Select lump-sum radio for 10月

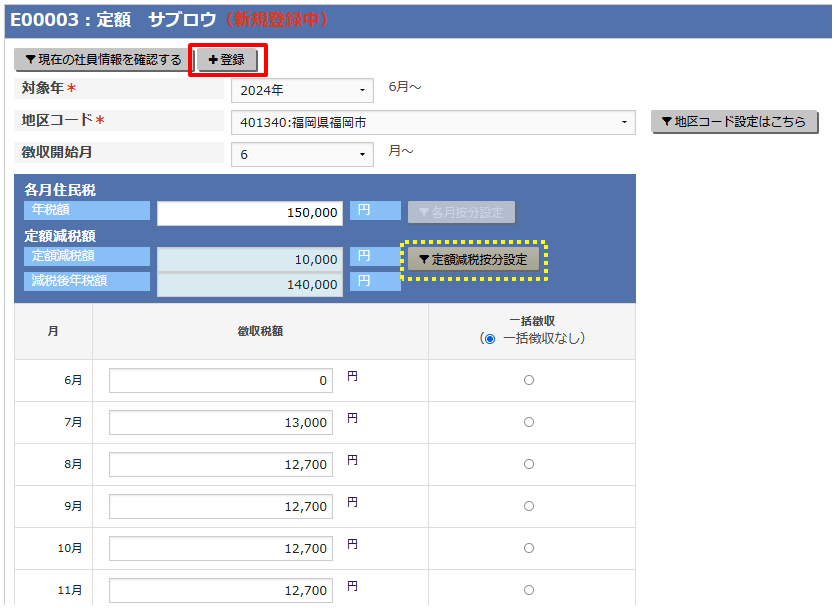(529, 548)
